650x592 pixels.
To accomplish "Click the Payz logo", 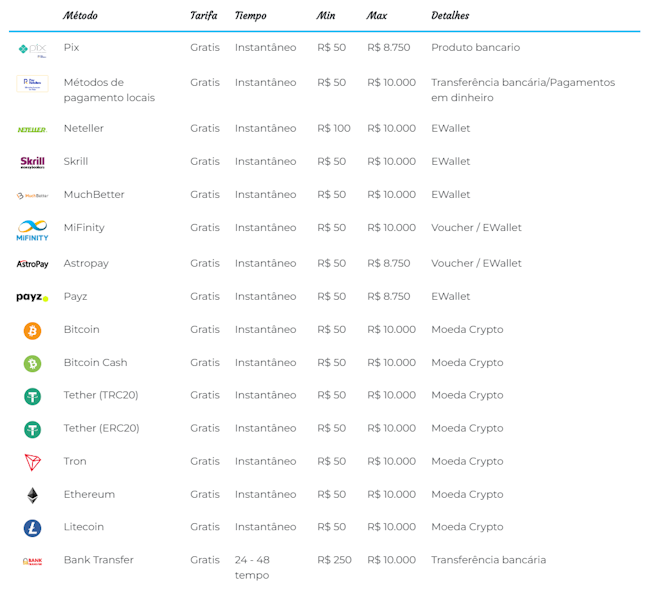I will tap(32, 297).
